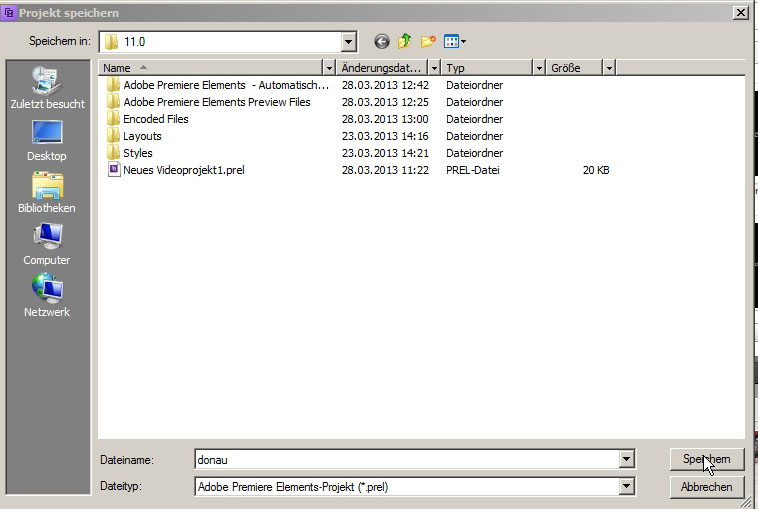
Task: Open the Typ column filter arrow
Action: pos(539,68)
